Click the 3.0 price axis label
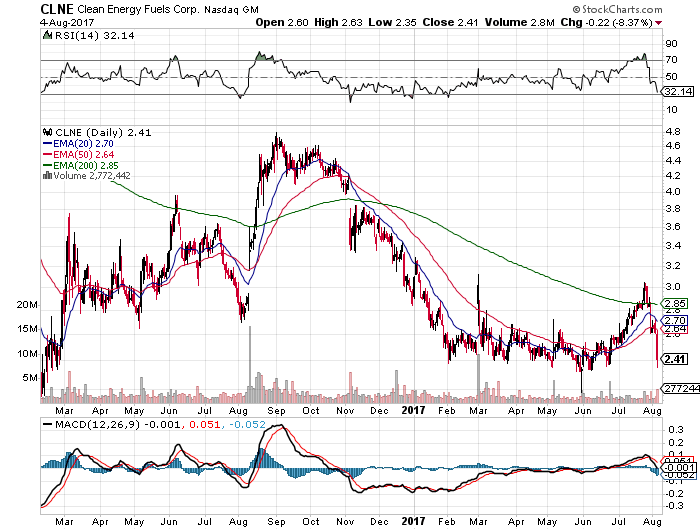 coord(674,287)
